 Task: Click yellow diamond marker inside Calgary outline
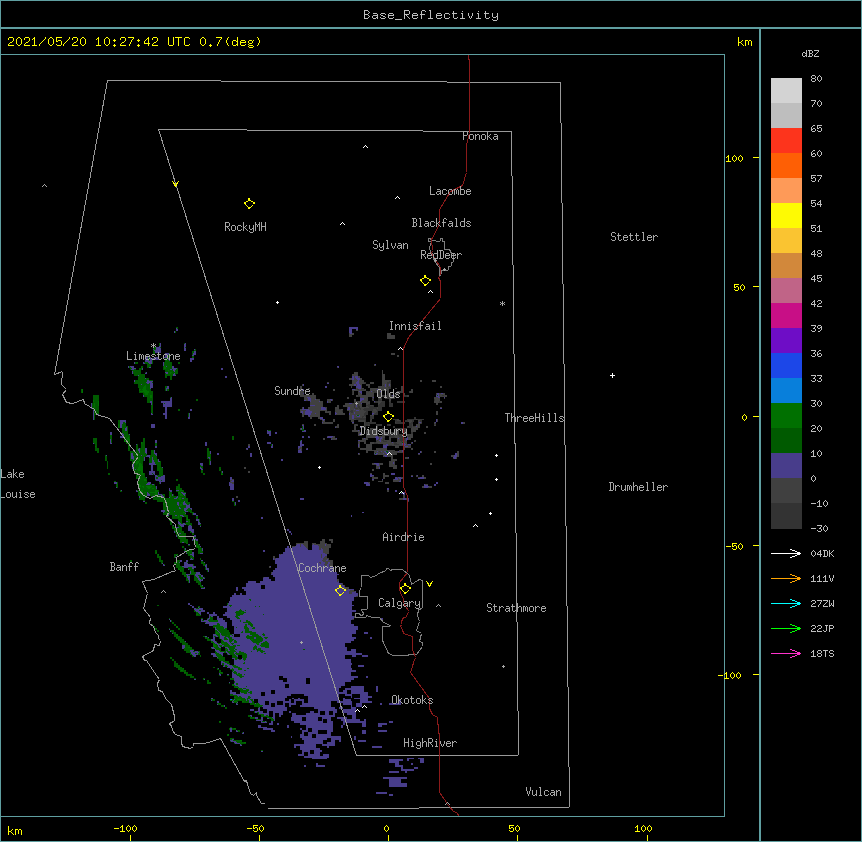405,589
